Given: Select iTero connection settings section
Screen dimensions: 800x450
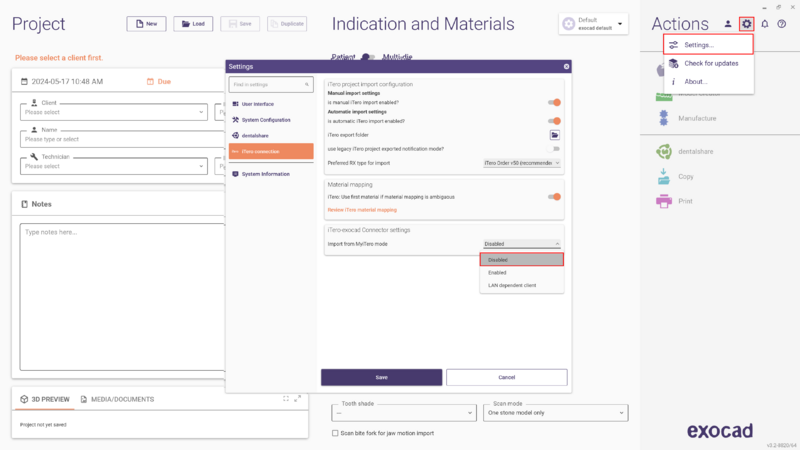Looking at the screenshot, I should [271, 152].
